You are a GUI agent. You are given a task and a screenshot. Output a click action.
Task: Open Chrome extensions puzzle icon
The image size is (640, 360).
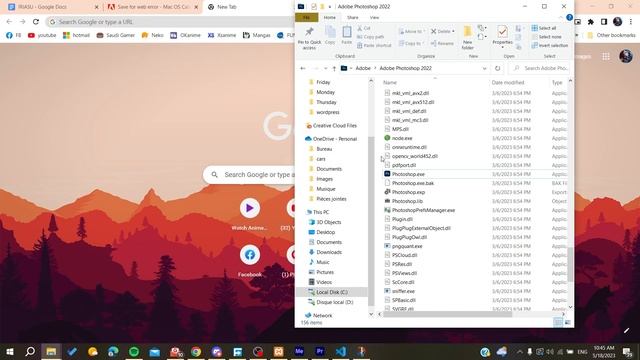pos(590,22)
